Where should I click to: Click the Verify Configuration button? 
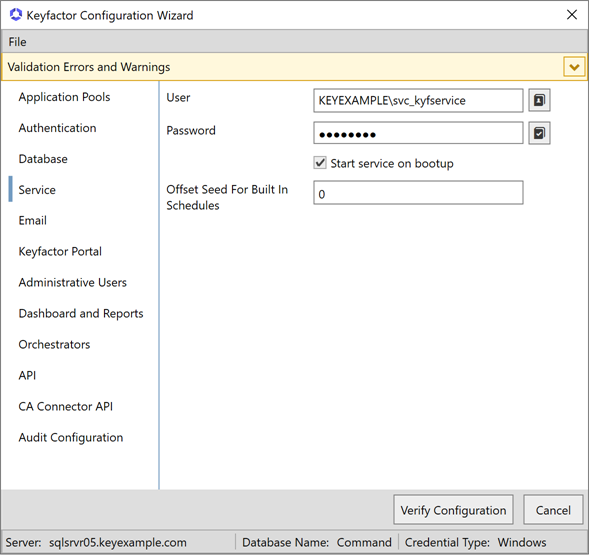point(453,510)
